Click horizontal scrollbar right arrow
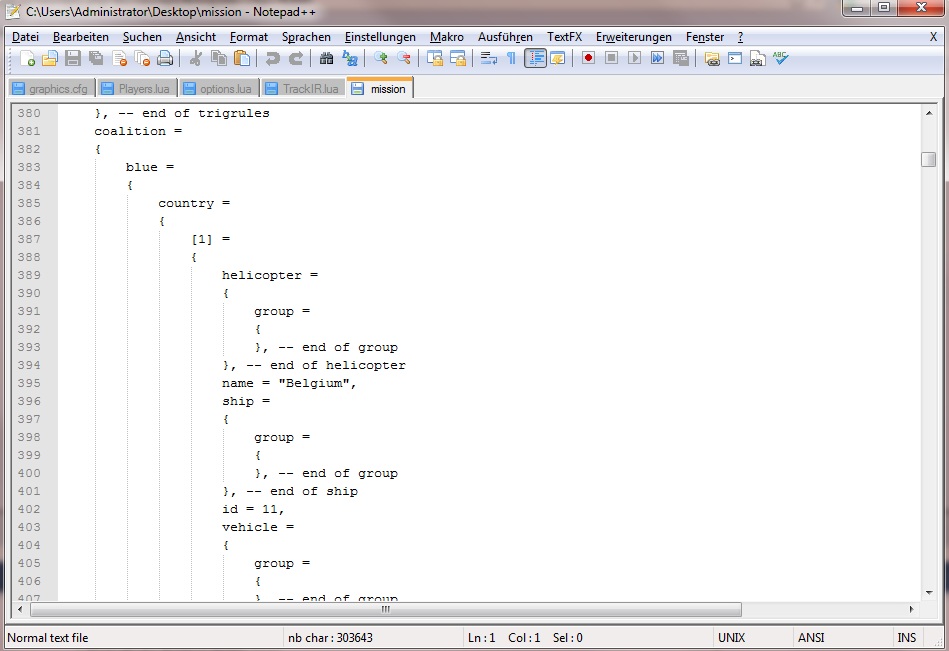 [x=911, y=609]
